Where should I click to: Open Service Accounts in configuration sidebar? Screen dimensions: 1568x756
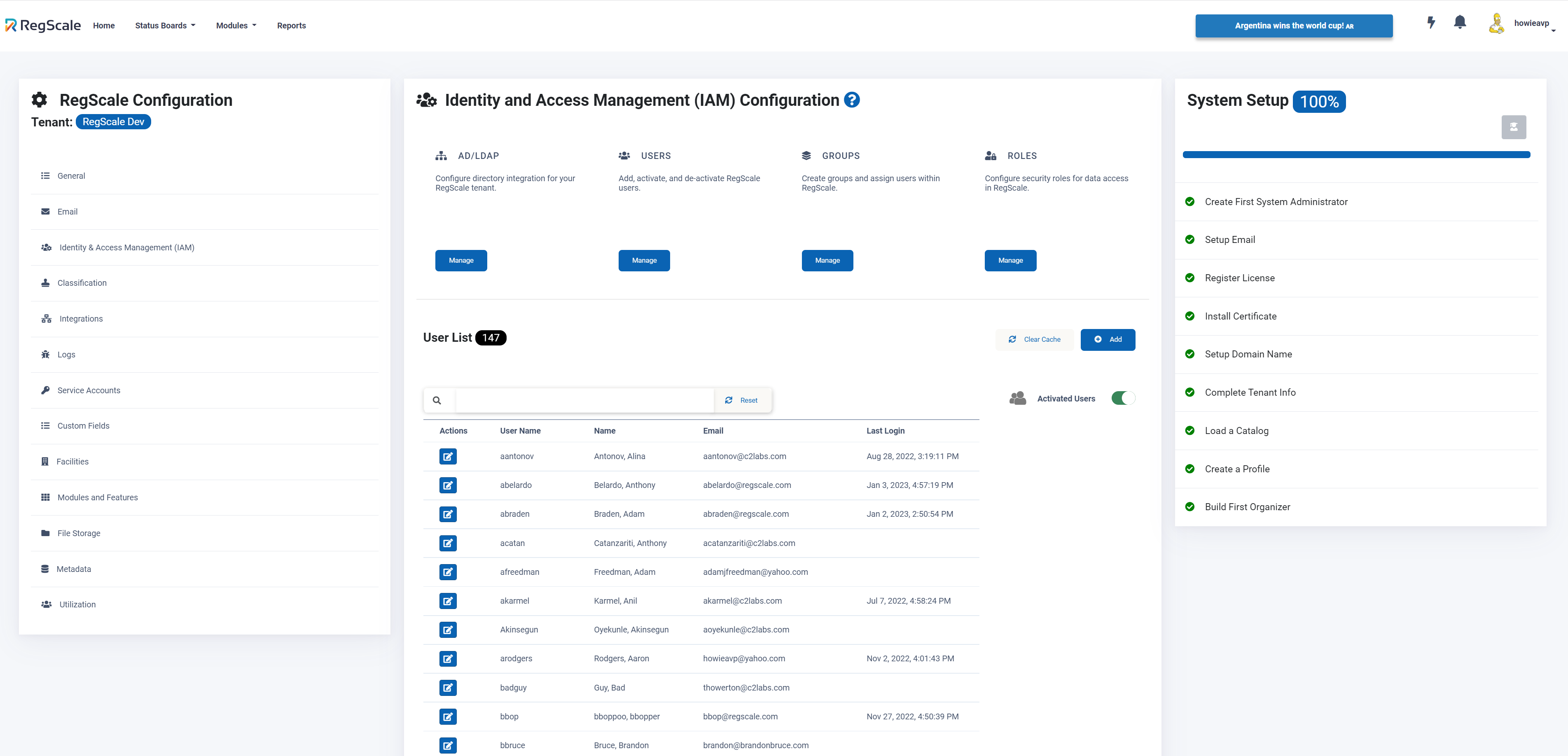click(x=89, y=390)
